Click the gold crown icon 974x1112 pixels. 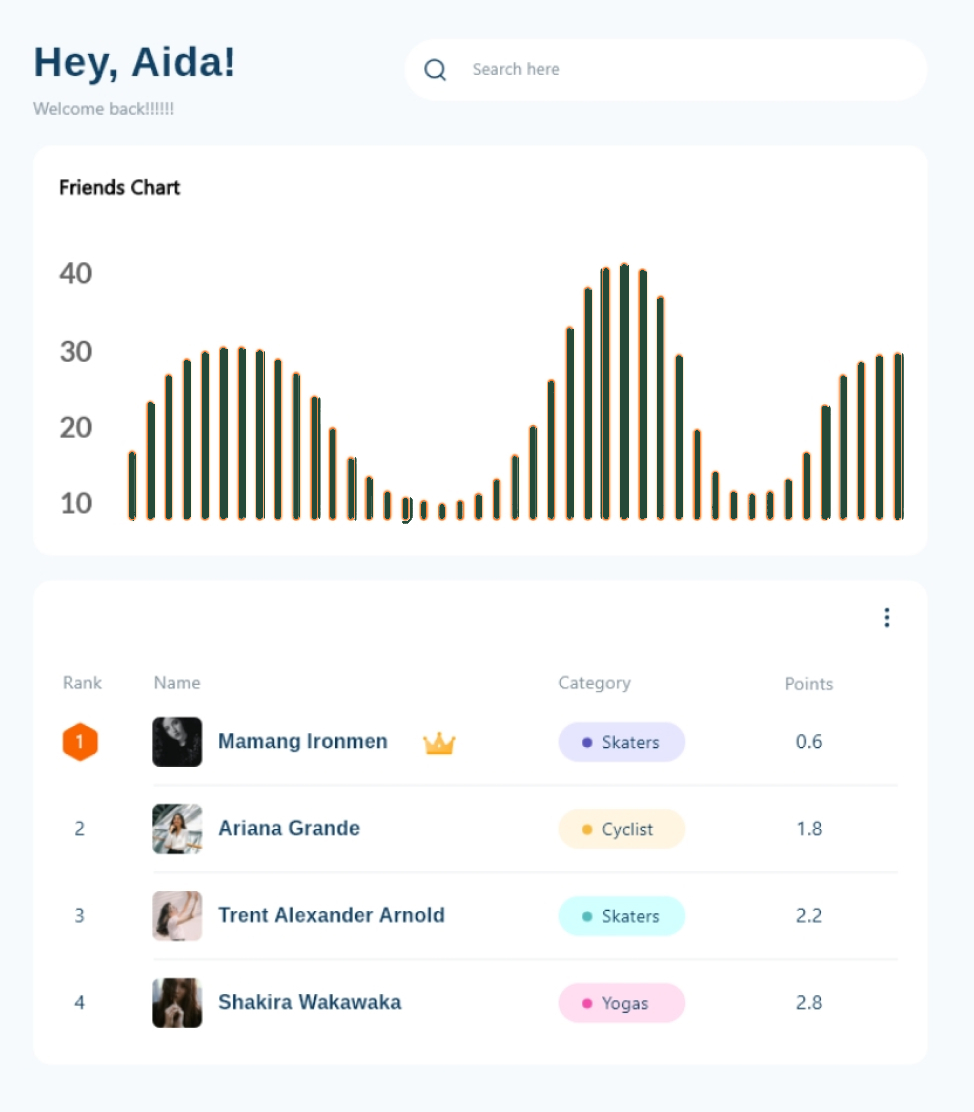(x=439, y=743)
